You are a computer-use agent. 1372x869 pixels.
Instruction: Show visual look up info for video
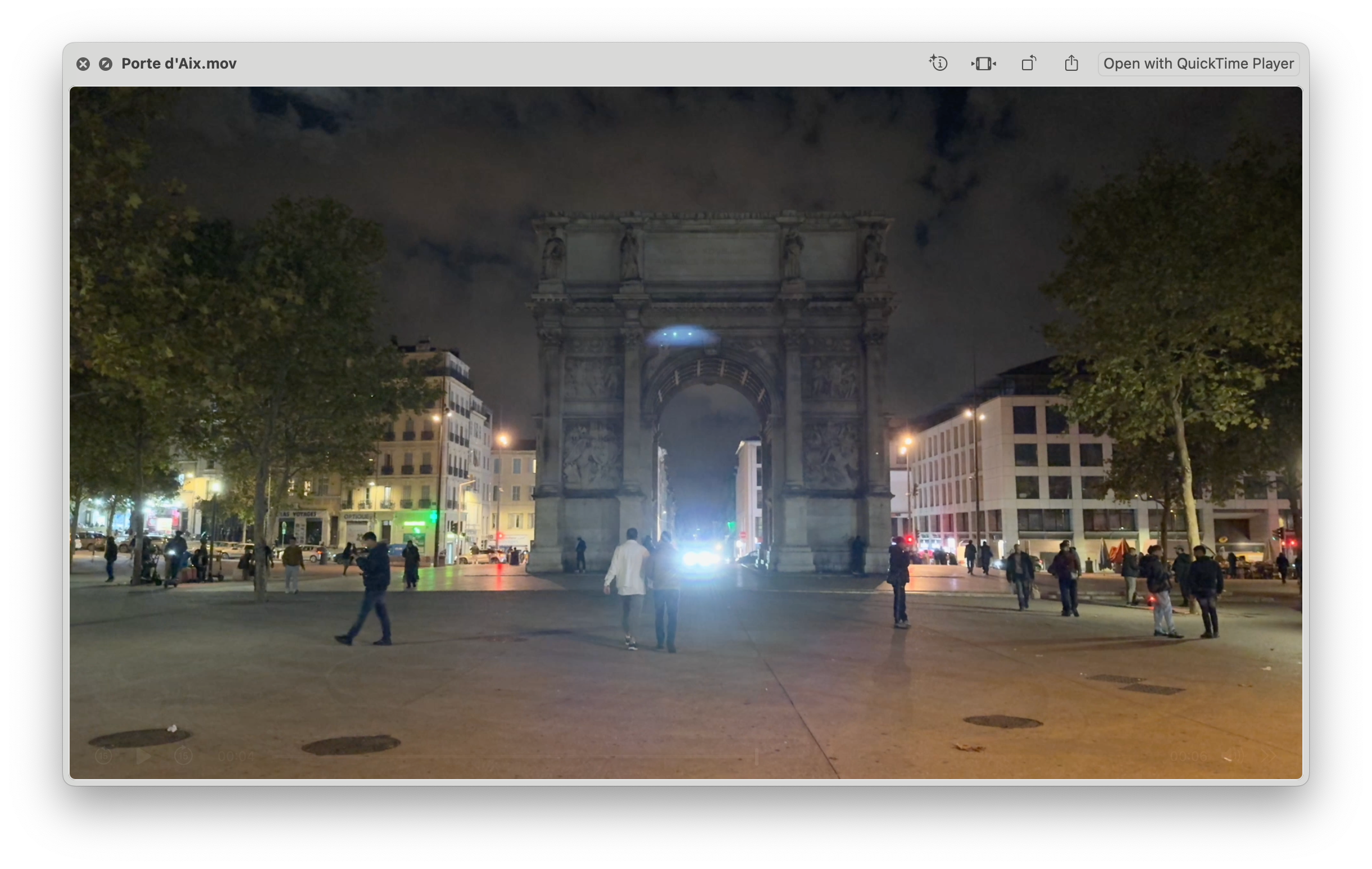[x=938, y=64]
